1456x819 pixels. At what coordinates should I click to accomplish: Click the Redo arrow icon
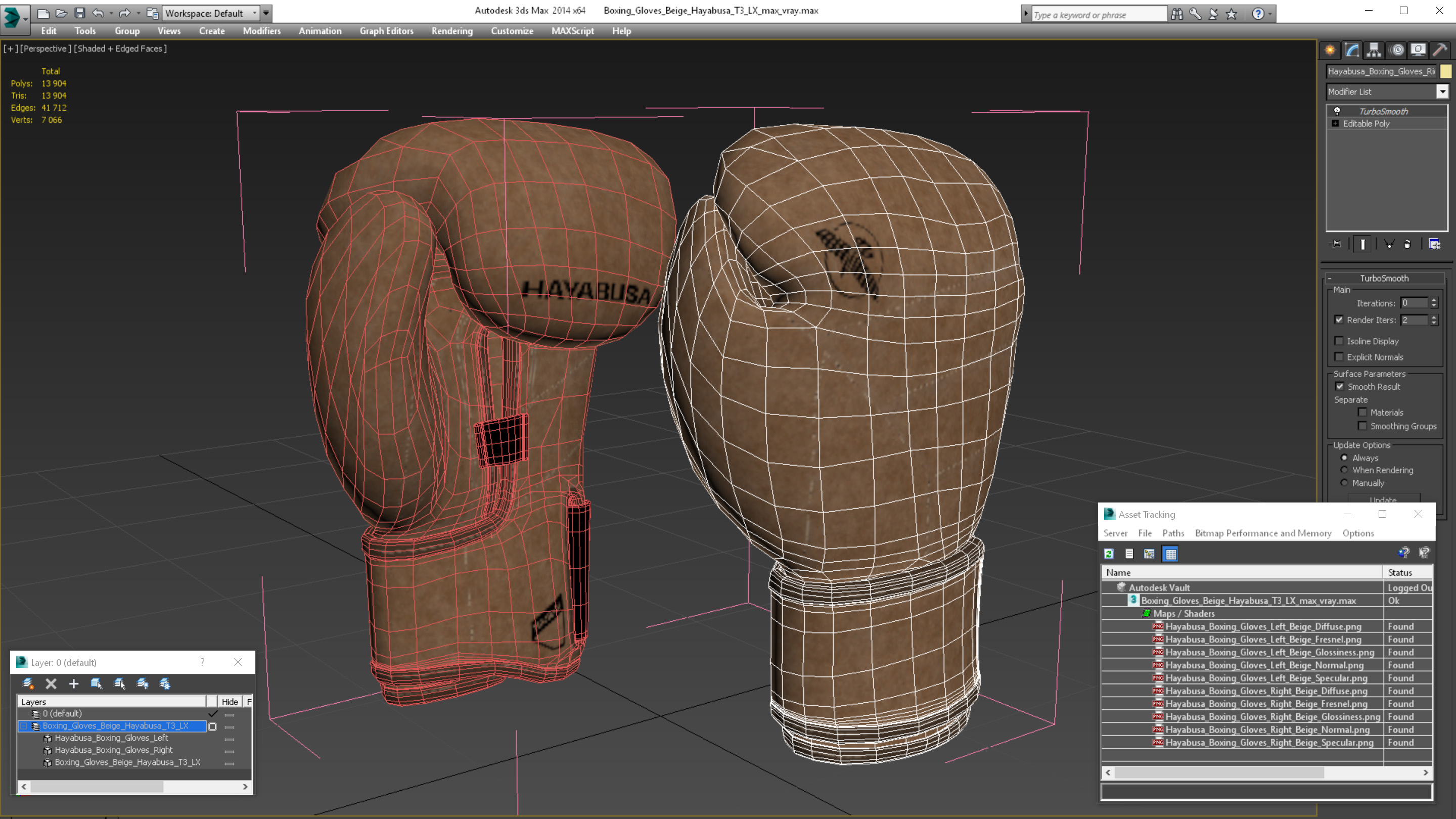click(125, 13)
